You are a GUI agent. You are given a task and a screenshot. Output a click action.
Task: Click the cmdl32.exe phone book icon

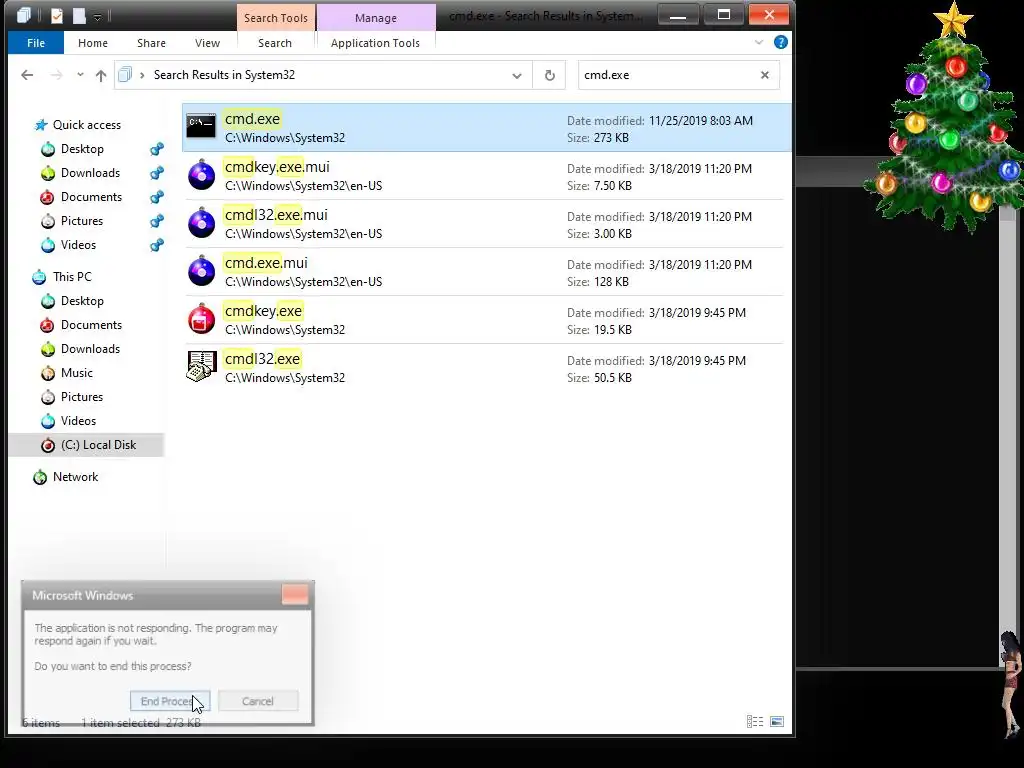(x=201, y=366)
